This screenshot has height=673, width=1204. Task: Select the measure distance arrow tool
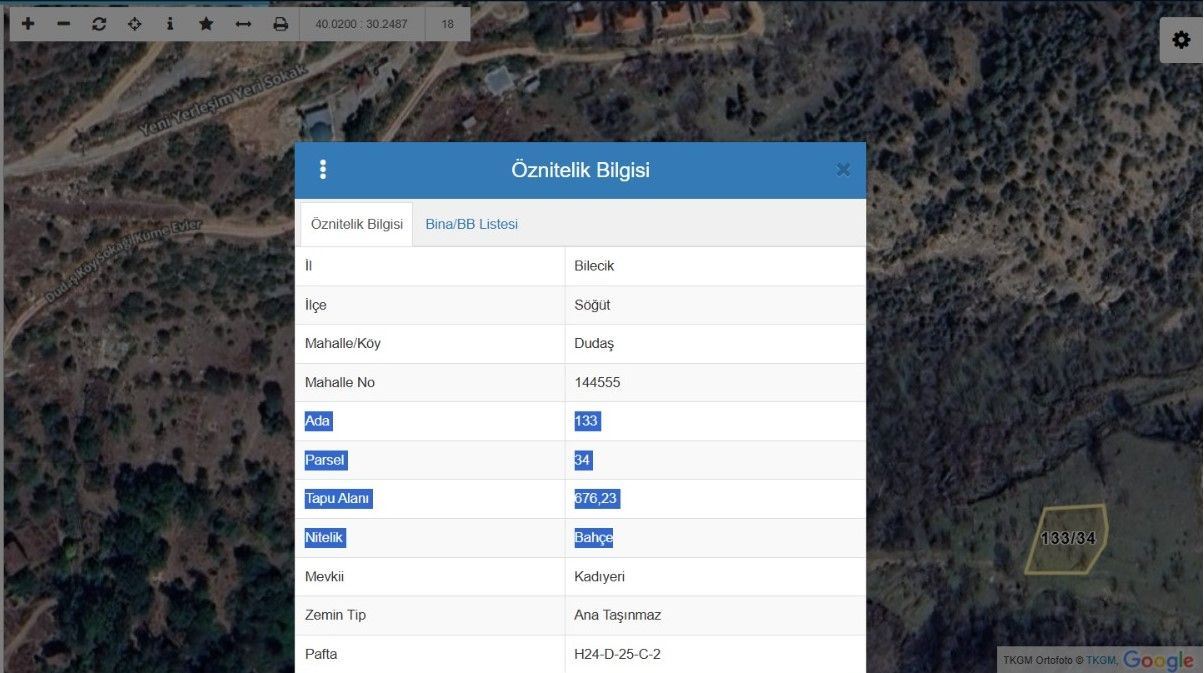243,24
